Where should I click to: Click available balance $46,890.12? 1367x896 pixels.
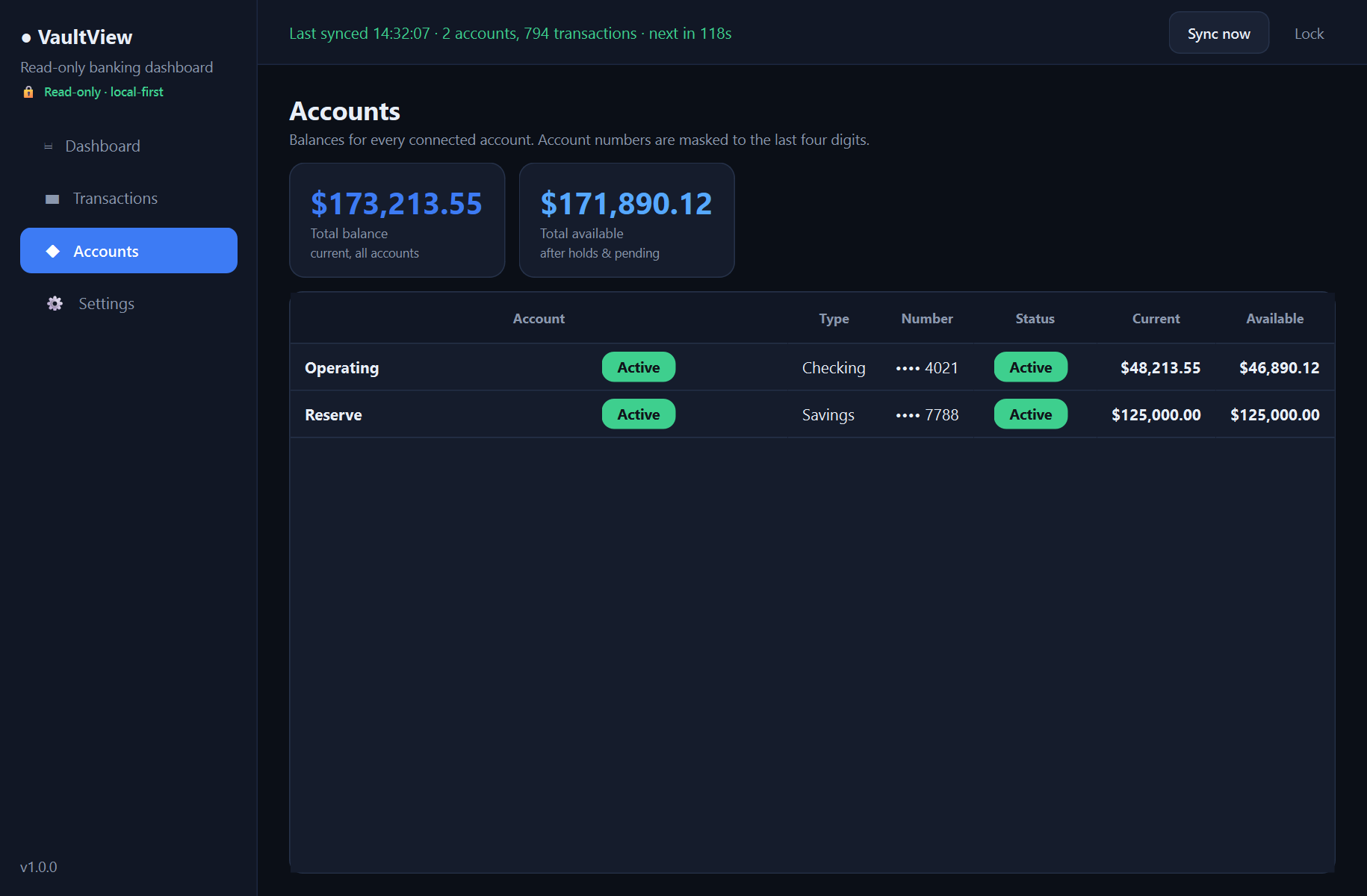click(1279, 368)
